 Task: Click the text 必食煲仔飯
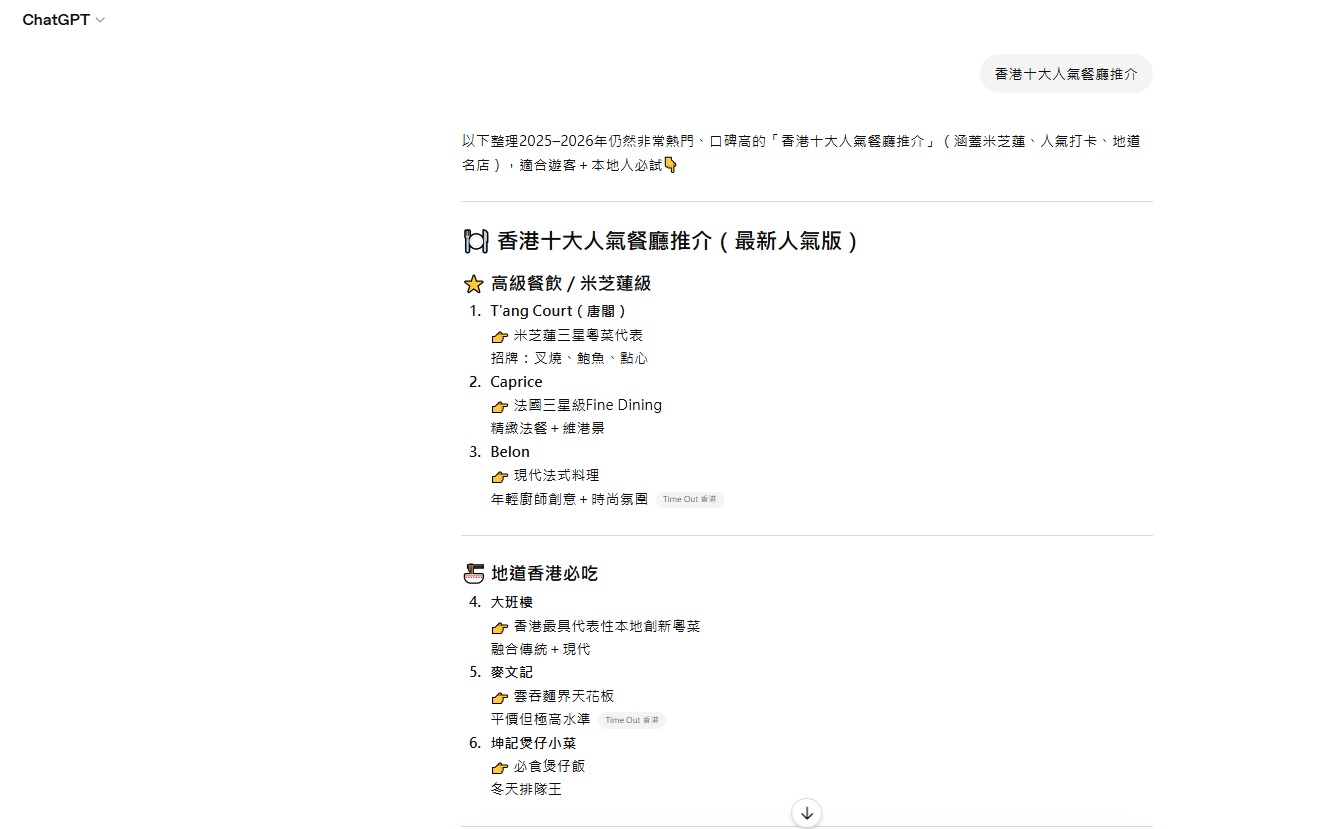pos(549,766)
